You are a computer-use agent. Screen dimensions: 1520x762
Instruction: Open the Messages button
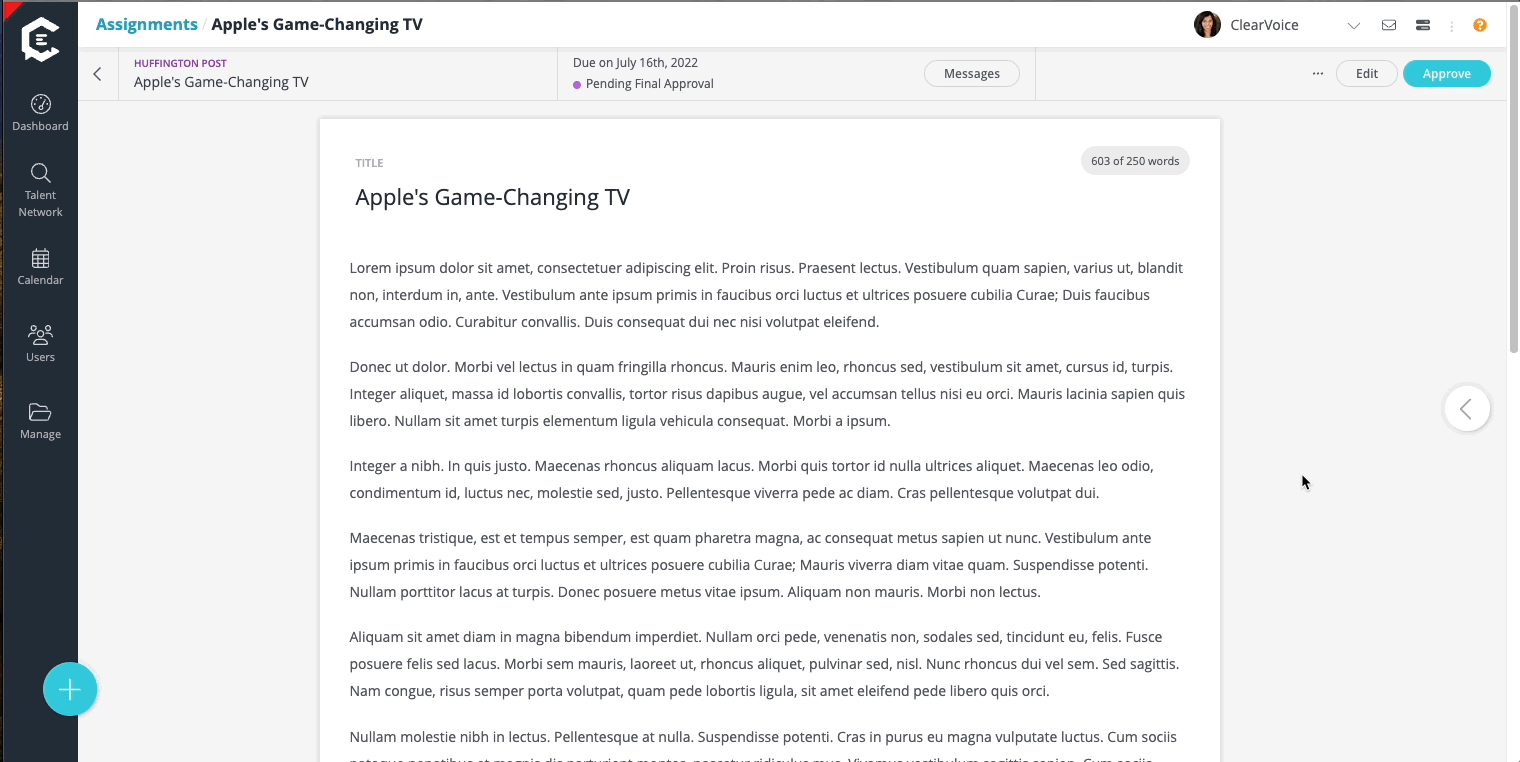pyautogui.click(x=971, y=74)
